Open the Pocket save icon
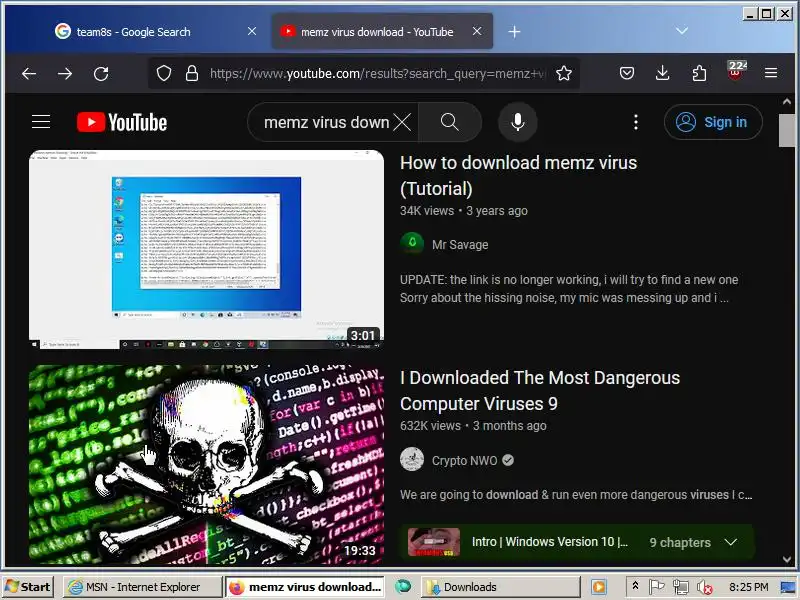This screenshot has width=800, height=600. point(627,73)
